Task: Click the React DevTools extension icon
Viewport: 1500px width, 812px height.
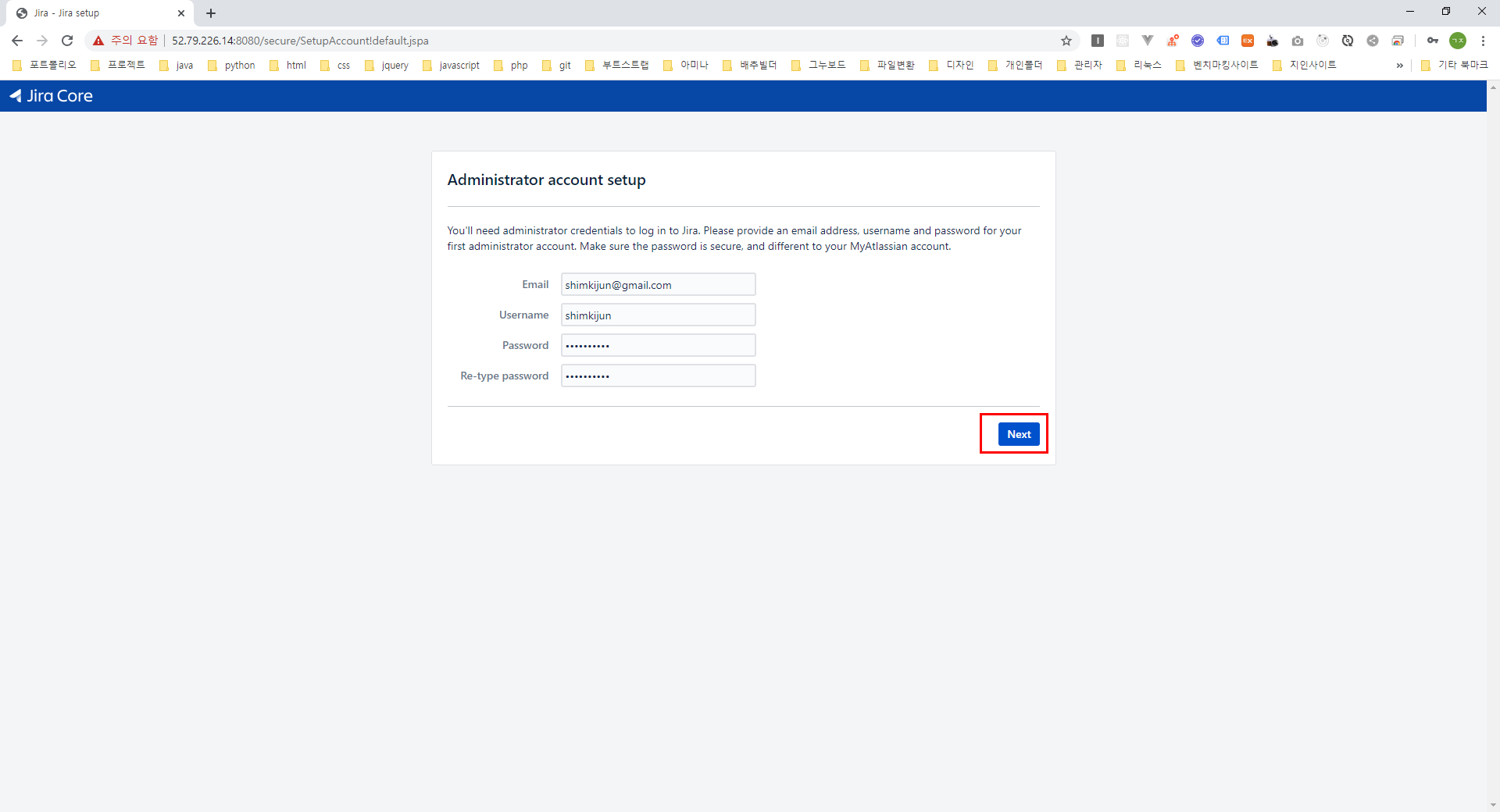Action: coord(1123,41)
